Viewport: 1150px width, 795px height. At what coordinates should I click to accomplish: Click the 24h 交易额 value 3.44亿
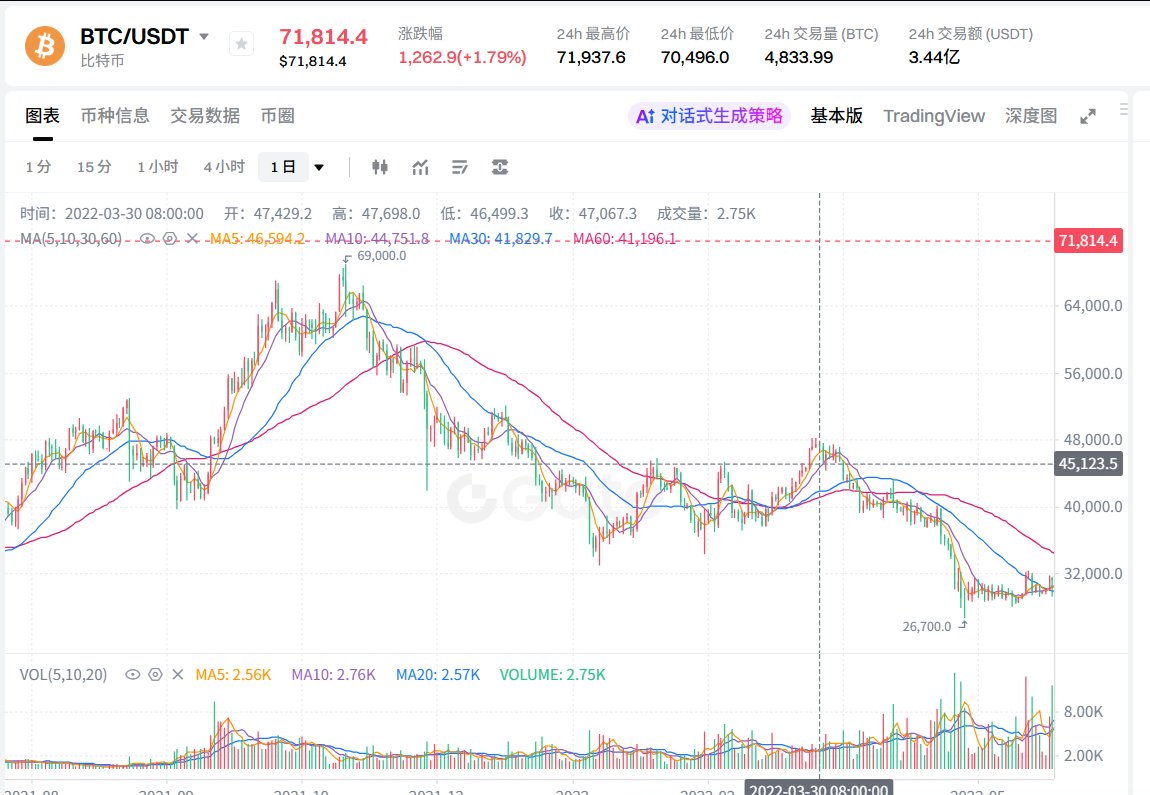pyautogui.click(x=934, y=57)
